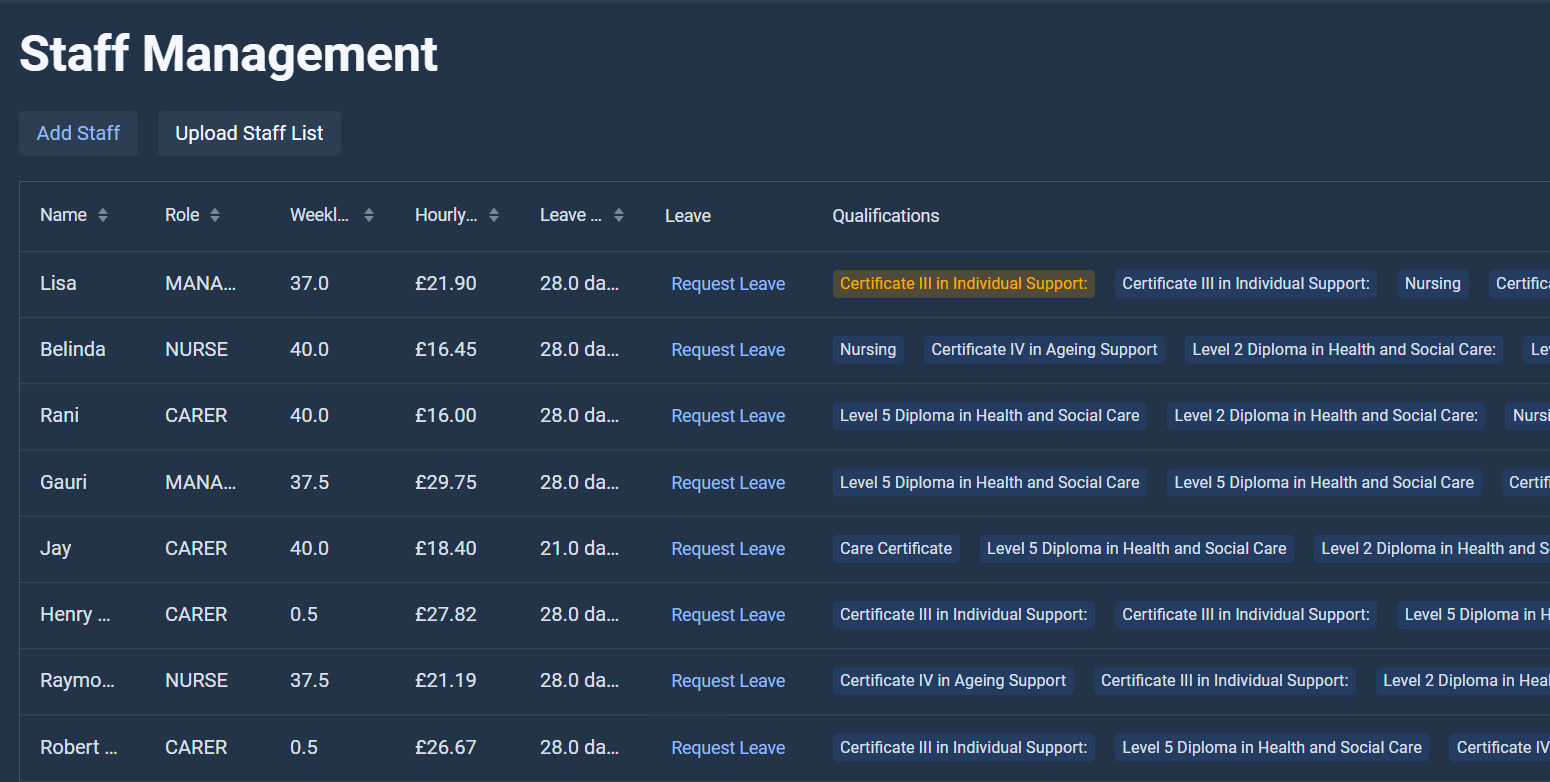Open the Weekly column sorting control
This screenshot has width=1550, height=782.
[x=368, y=214]
